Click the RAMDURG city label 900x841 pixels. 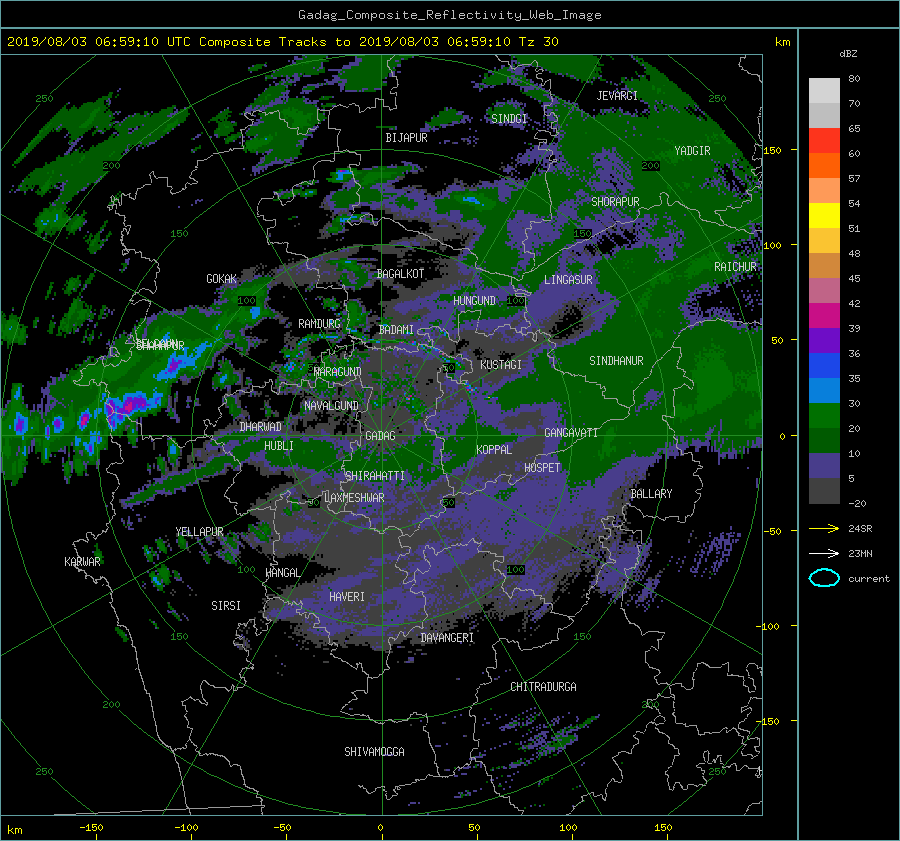pos(319,324)
